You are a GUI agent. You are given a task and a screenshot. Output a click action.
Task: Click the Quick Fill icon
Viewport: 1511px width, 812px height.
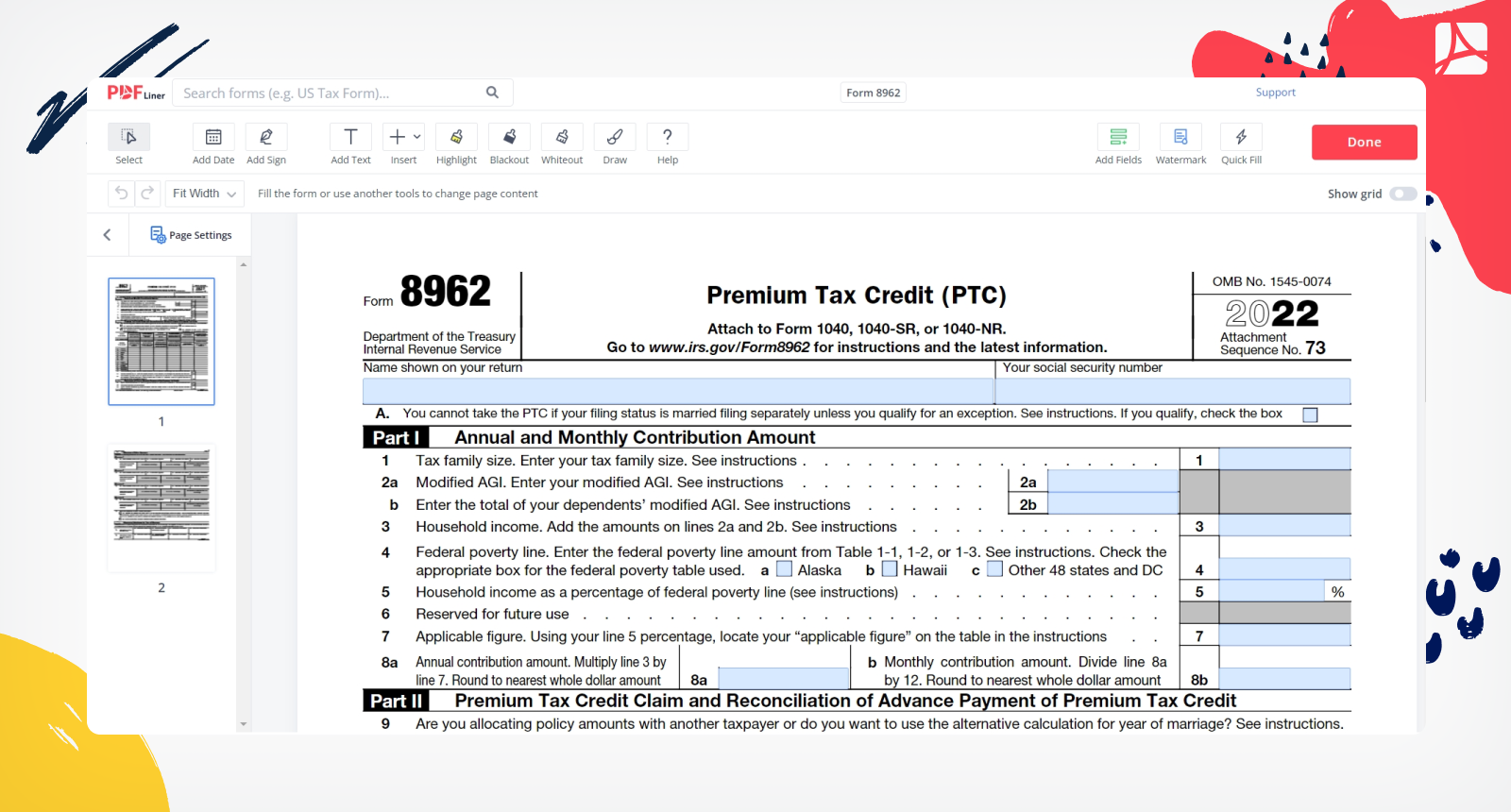coord(1241,138)
